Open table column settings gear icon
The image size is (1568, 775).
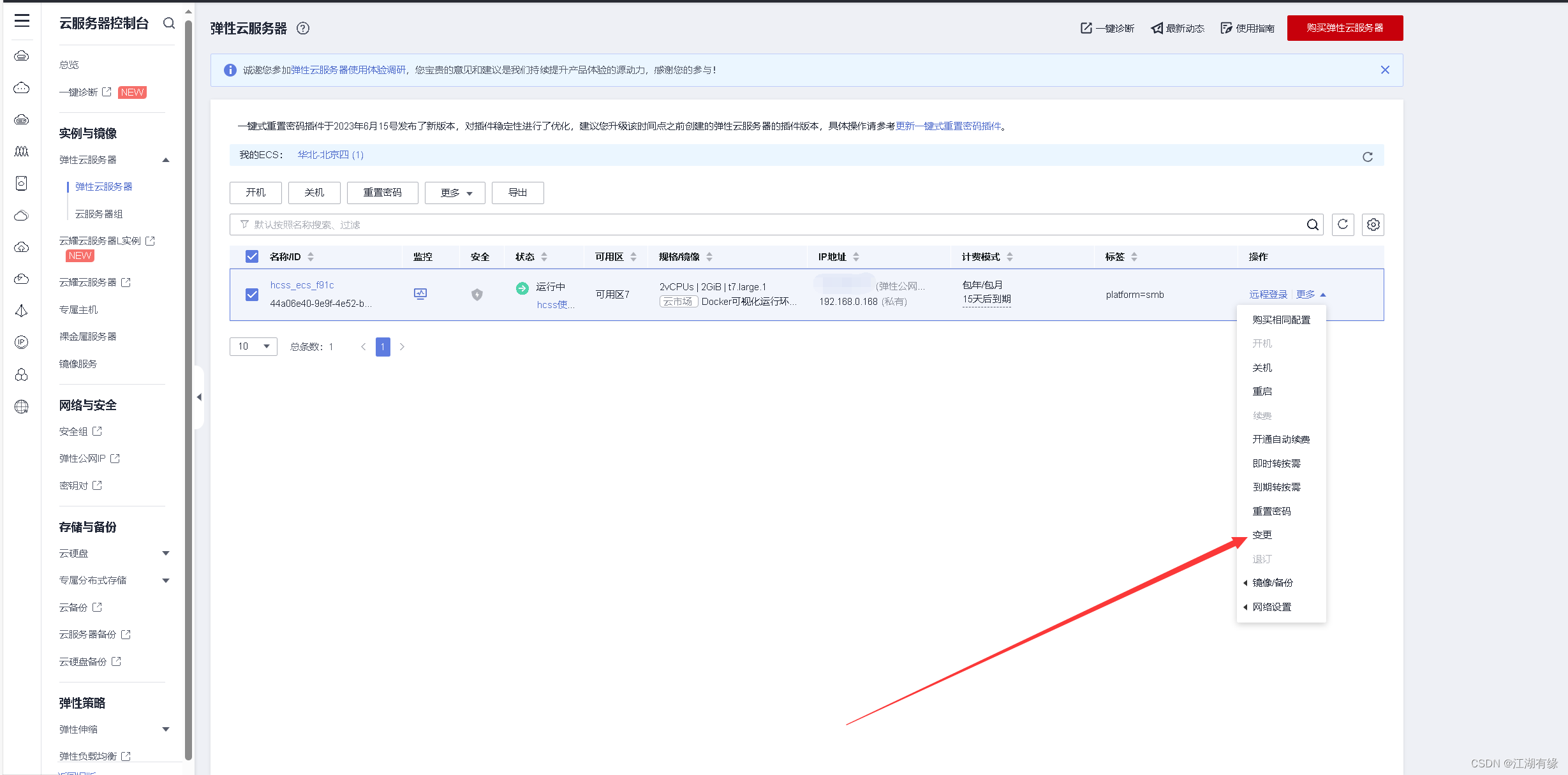(x=1373, y=225)
